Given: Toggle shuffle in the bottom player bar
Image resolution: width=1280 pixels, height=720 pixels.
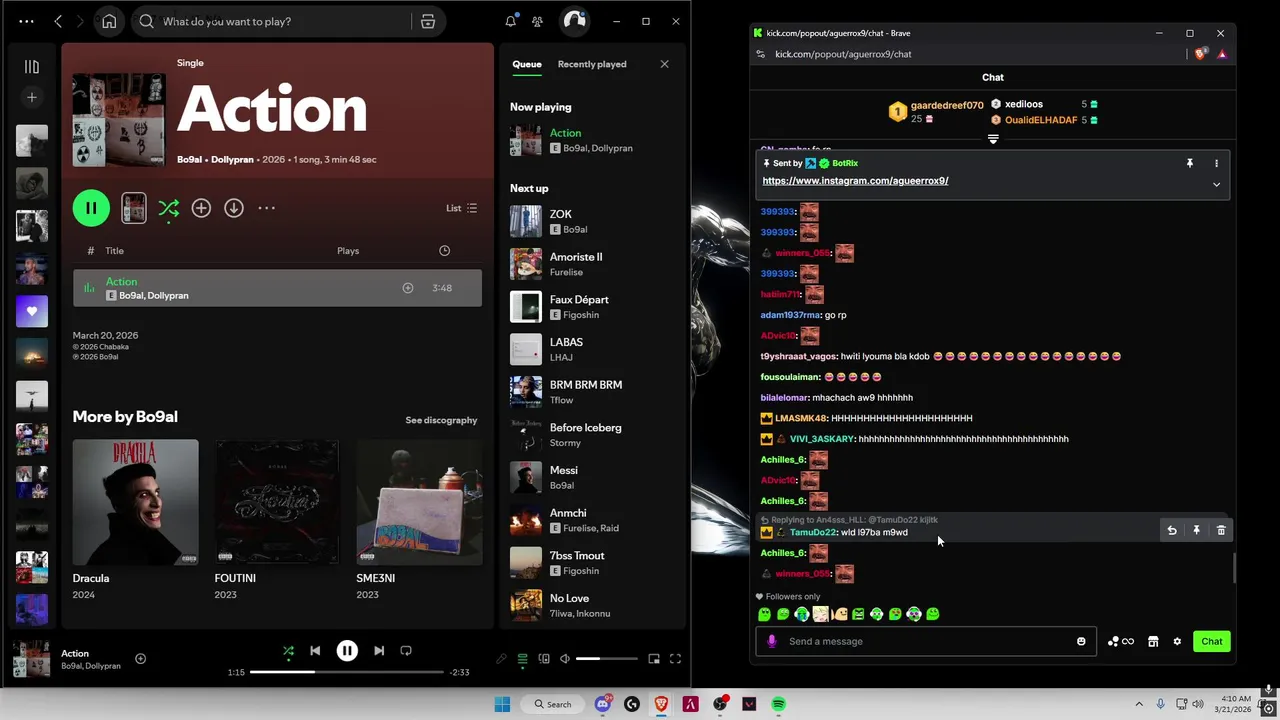Looking at the screenshot, I should pos(288,651).
